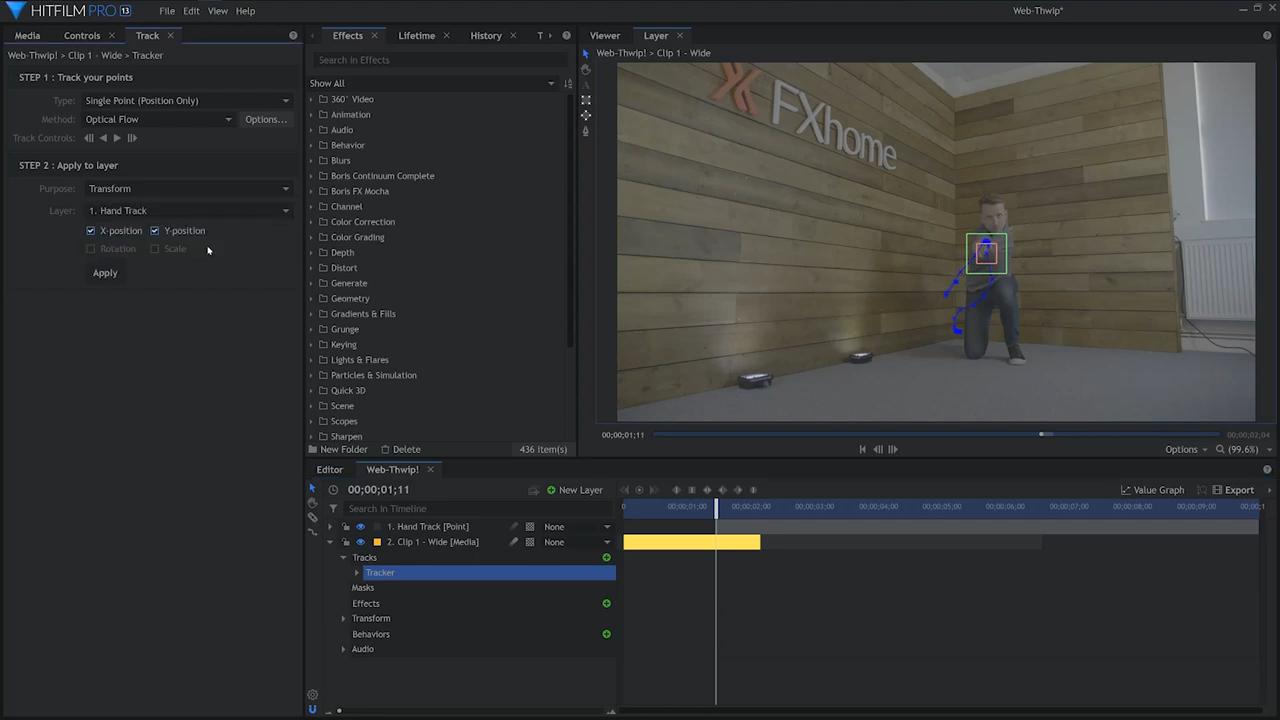
Task: Open the Method Optical Flow dropdown
Action: pyautogui.click(x=158, y=119)
